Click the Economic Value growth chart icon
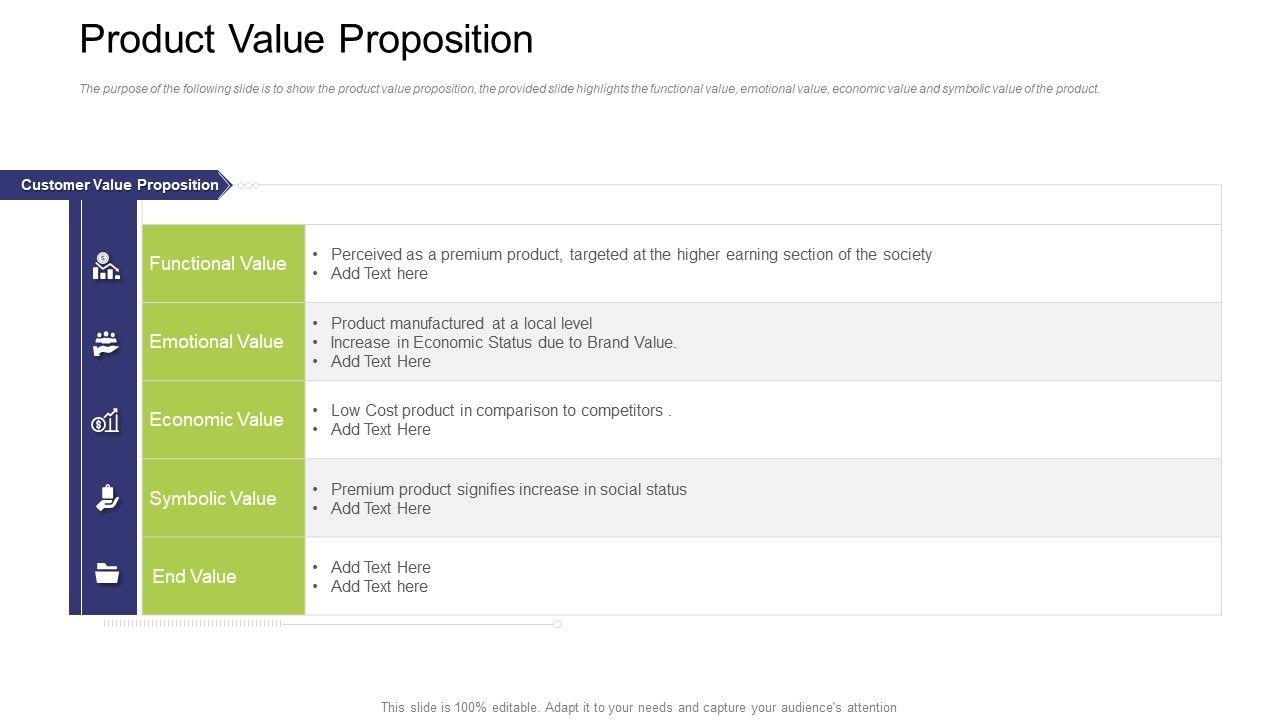The image size is (1280, 720). click(106, 421)
